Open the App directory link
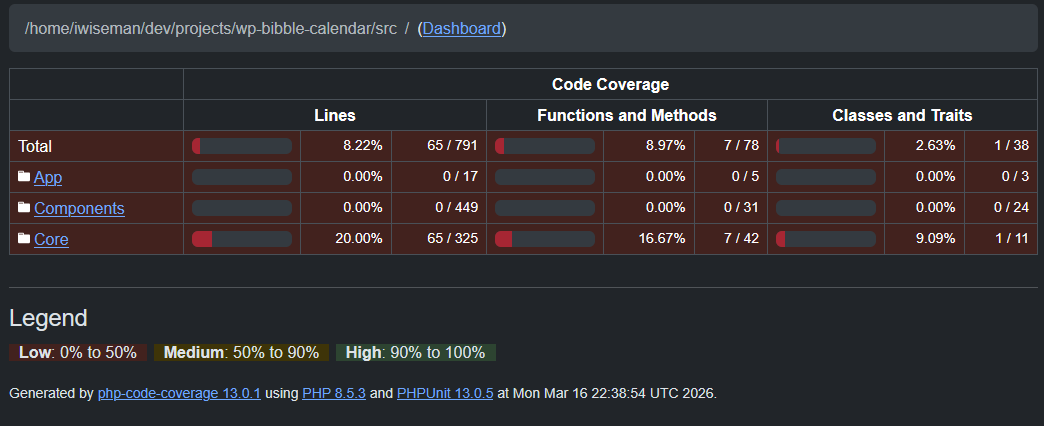 tap(48, 178)
